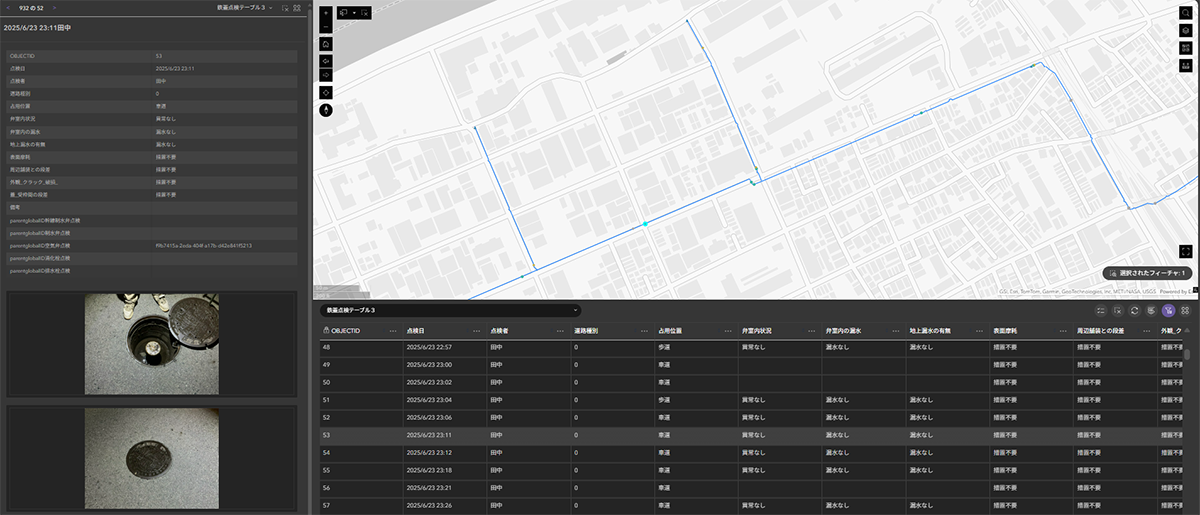Open the map layers panel
This screenshot has height=515, width=1200.
pos(1185,31)
